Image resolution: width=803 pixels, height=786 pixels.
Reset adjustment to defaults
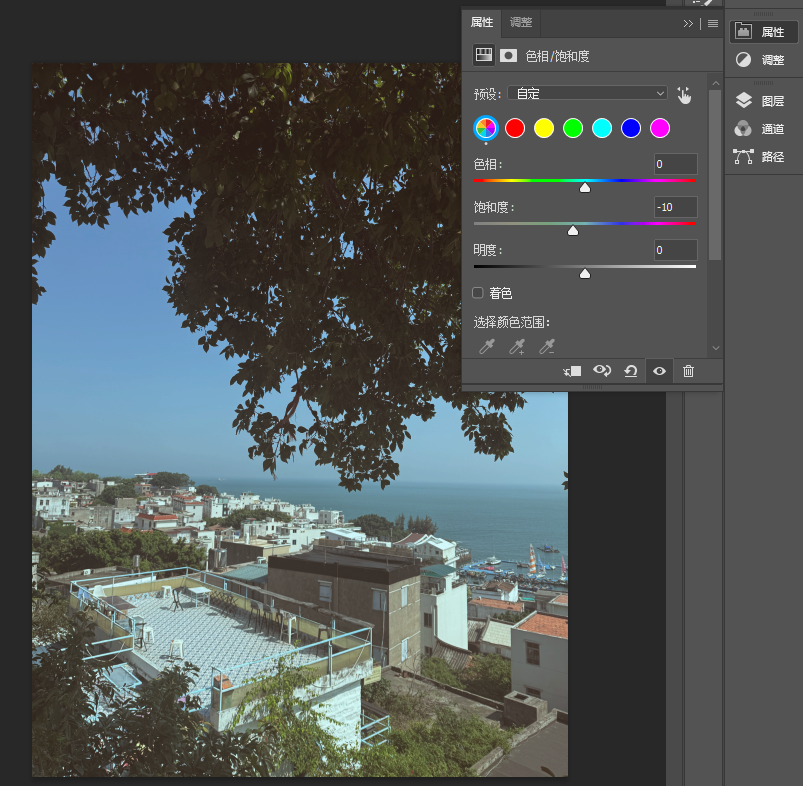tap(630, 371)
